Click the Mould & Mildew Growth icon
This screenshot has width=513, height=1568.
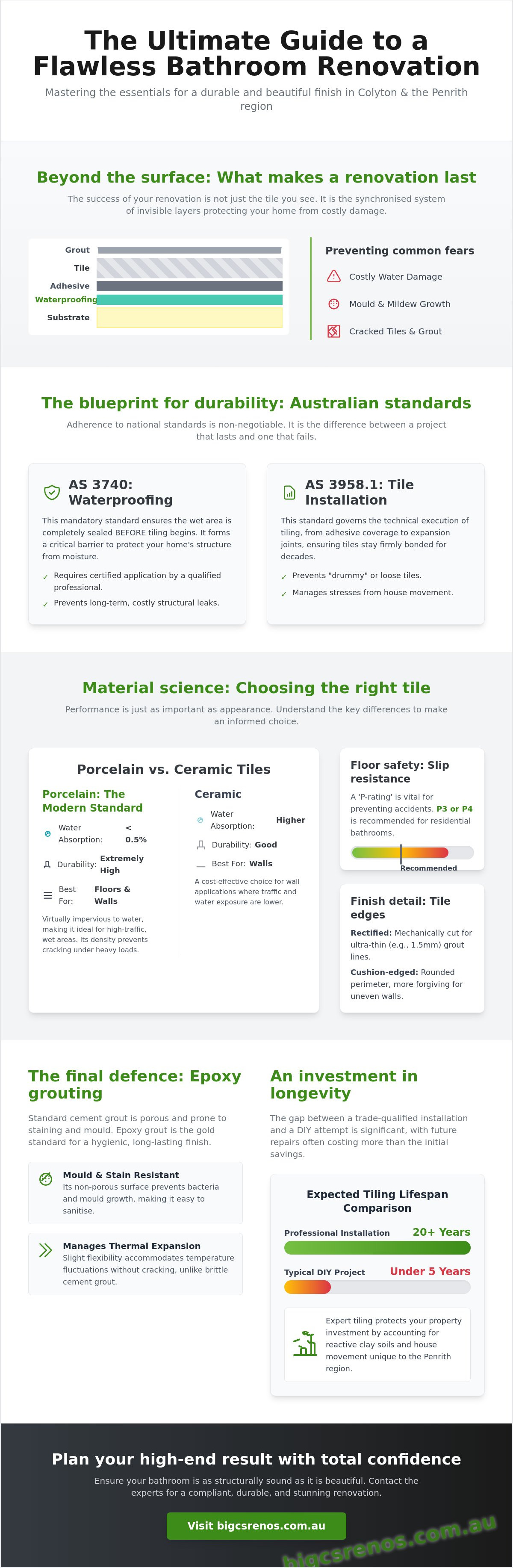point(333,304)
